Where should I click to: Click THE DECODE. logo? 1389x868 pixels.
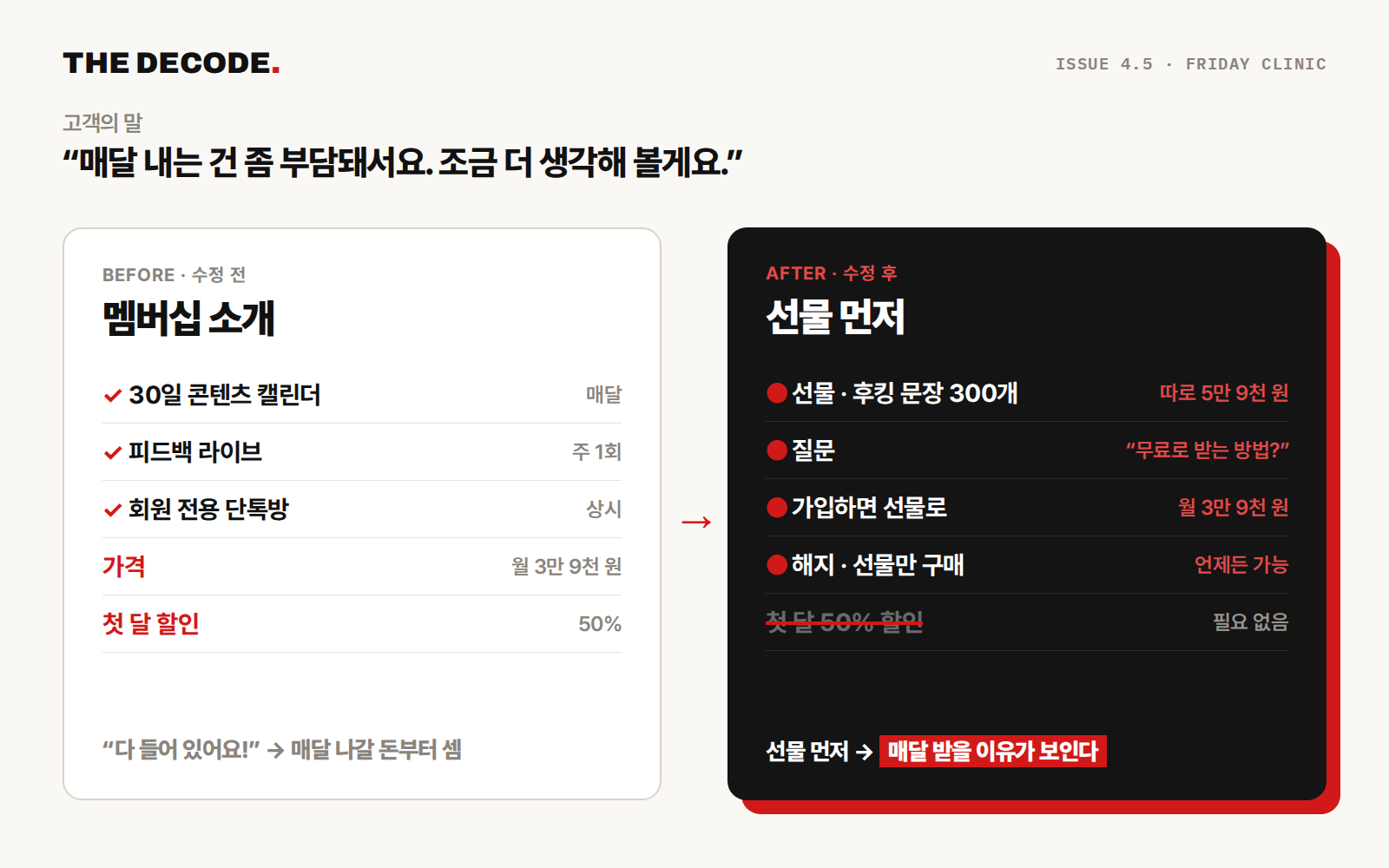(x=171, y=62)
